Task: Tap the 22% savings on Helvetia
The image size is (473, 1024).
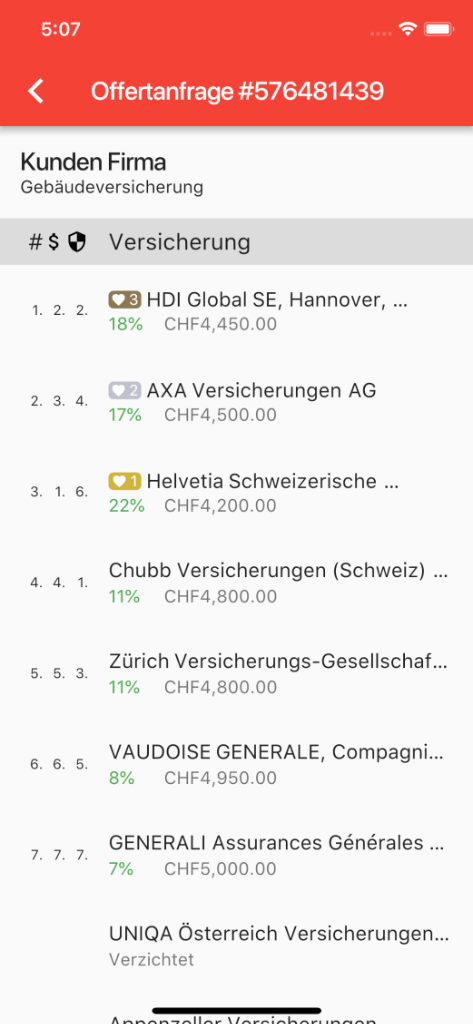Action: [126, 505]
